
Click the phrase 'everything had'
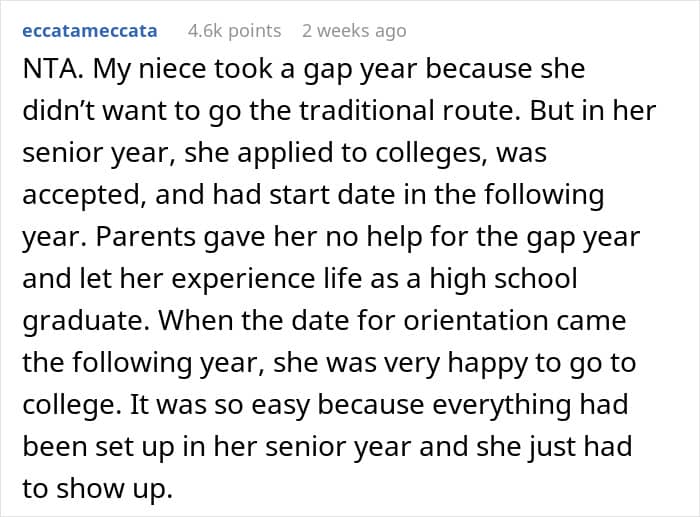tap(530, 406)
